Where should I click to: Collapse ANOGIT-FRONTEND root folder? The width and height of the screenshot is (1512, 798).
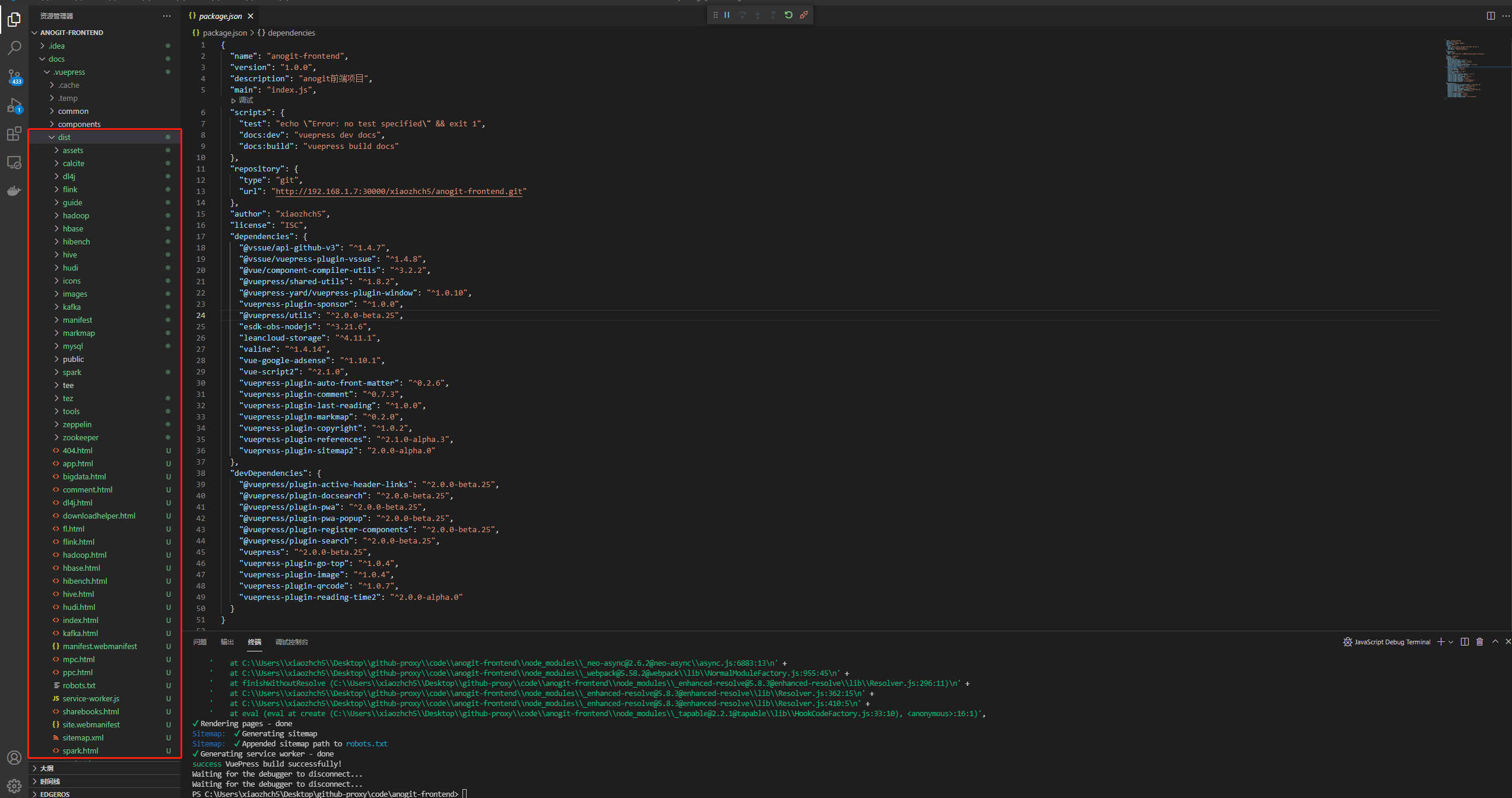pos(105,33)
